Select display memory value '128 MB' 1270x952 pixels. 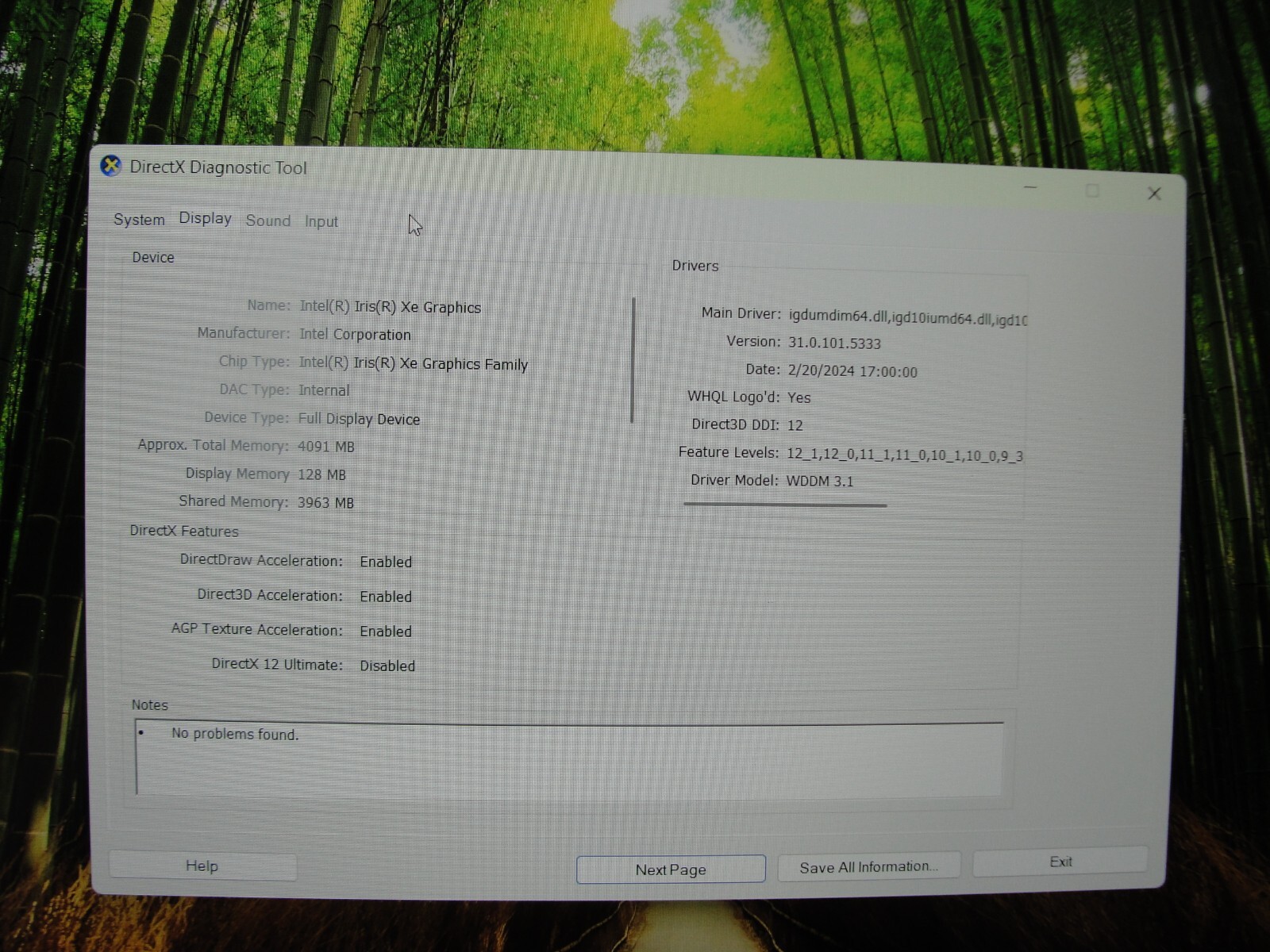pyautogui.click(x=321, y=474)
